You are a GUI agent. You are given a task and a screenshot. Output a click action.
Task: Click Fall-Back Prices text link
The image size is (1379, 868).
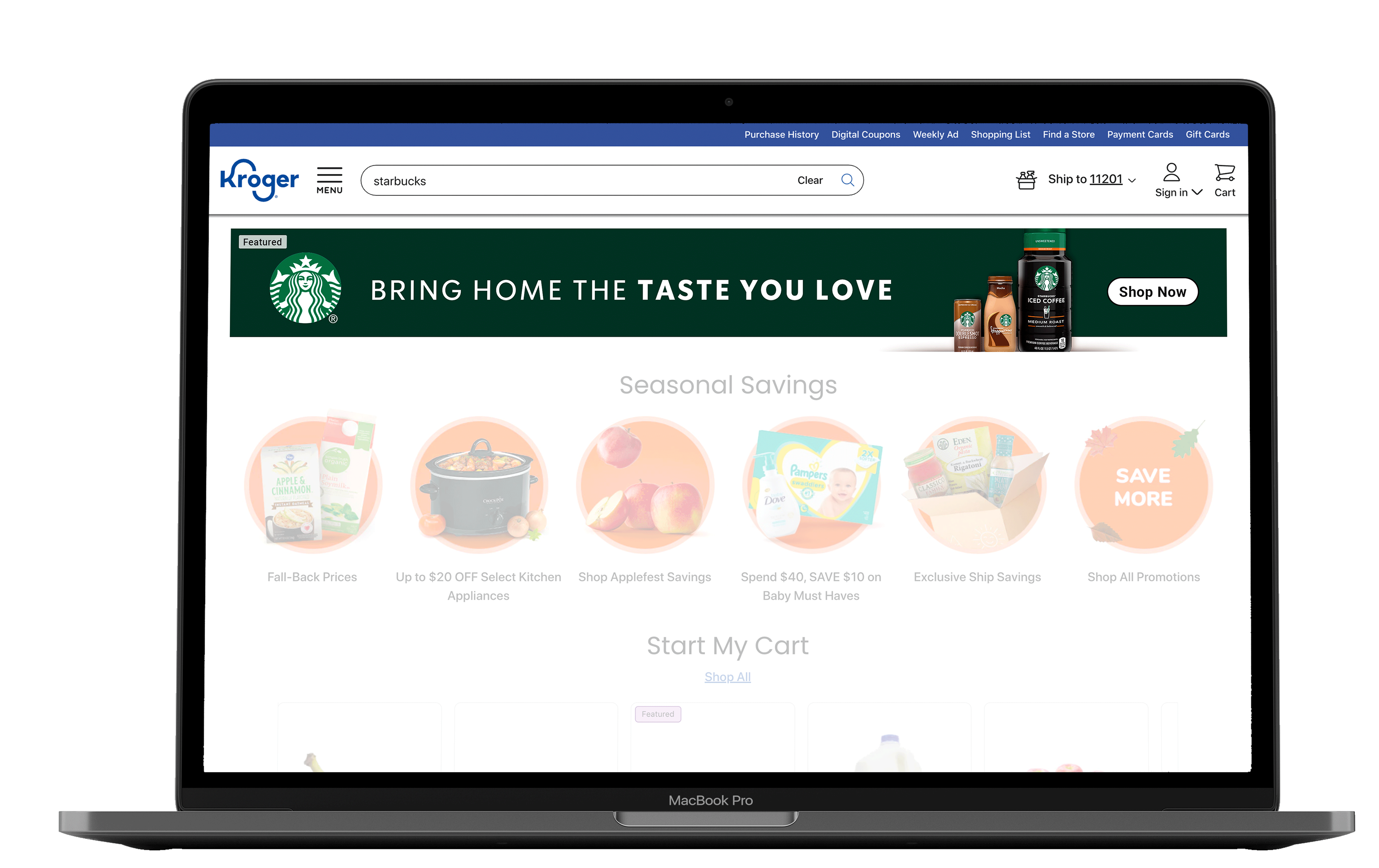click(312, 577)
